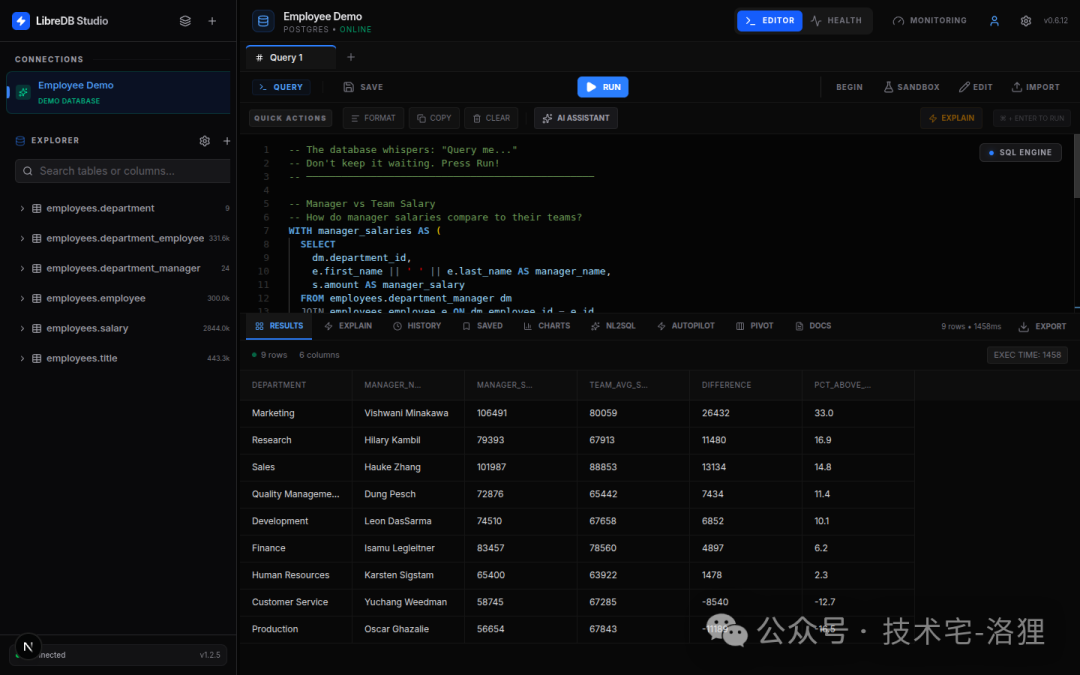Click the table icon of employees.department_manager
Viewport: 1080px width, 675px height.
[x=37, y=268]
